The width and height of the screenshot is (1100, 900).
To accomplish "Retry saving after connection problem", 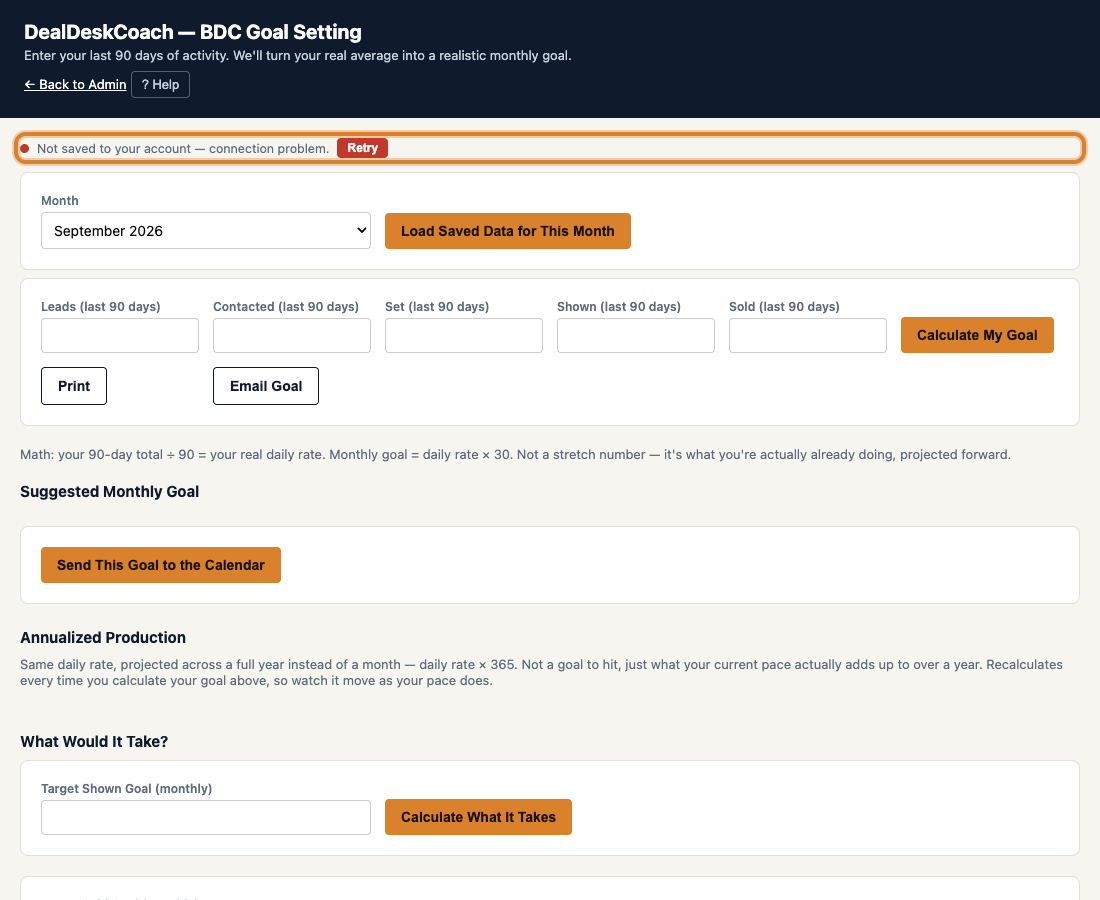I will point(362,148).
